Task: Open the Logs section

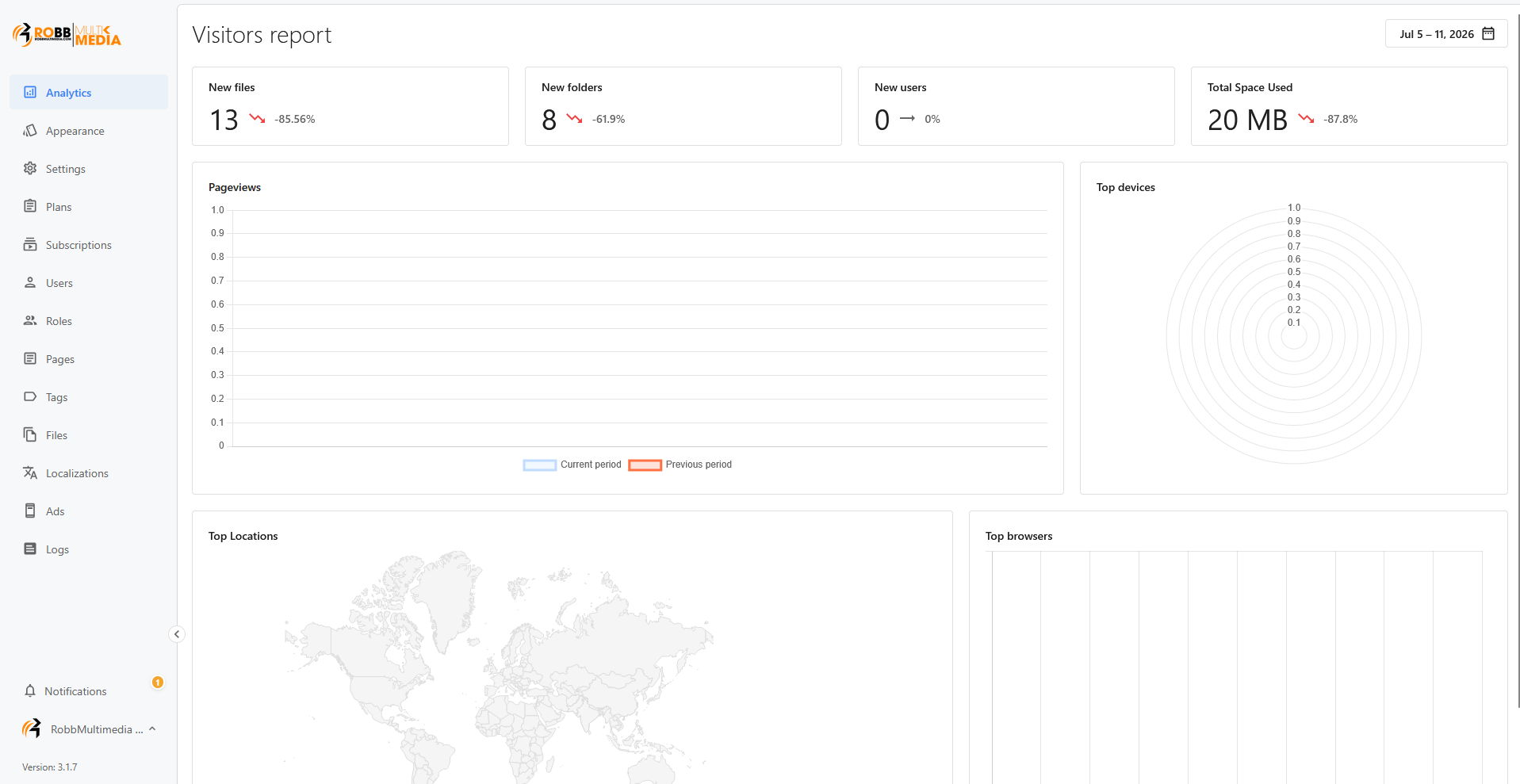Action: [89, 549]
